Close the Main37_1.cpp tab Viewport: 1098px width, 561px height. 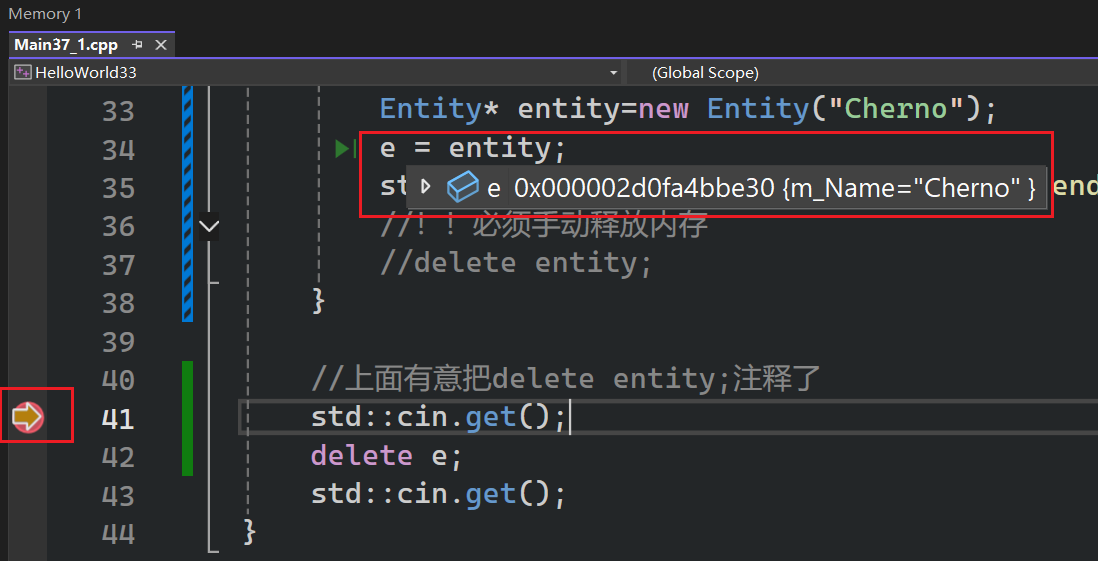(x=161, y=45)
